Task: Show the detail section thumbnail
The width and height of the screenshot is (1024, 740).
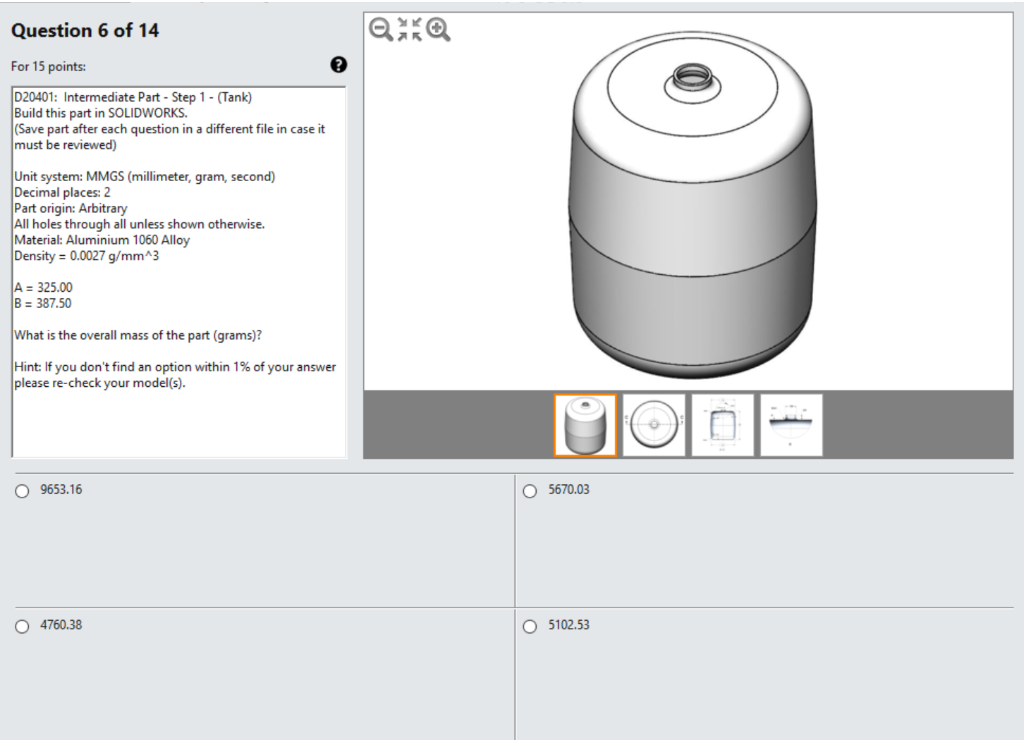Action: click(x=792, y=425)
